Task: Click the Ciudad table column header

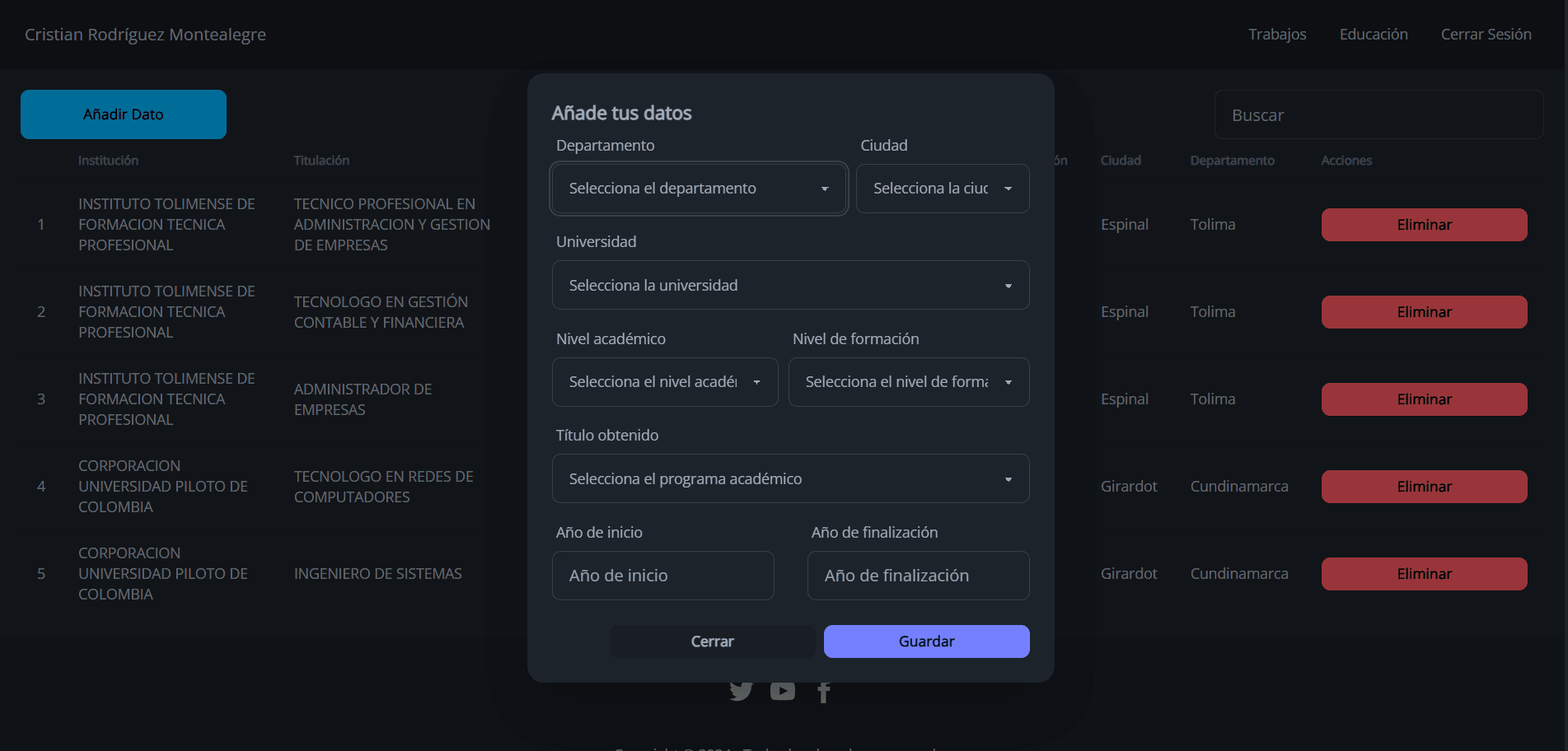Action: click(1121, 161)
